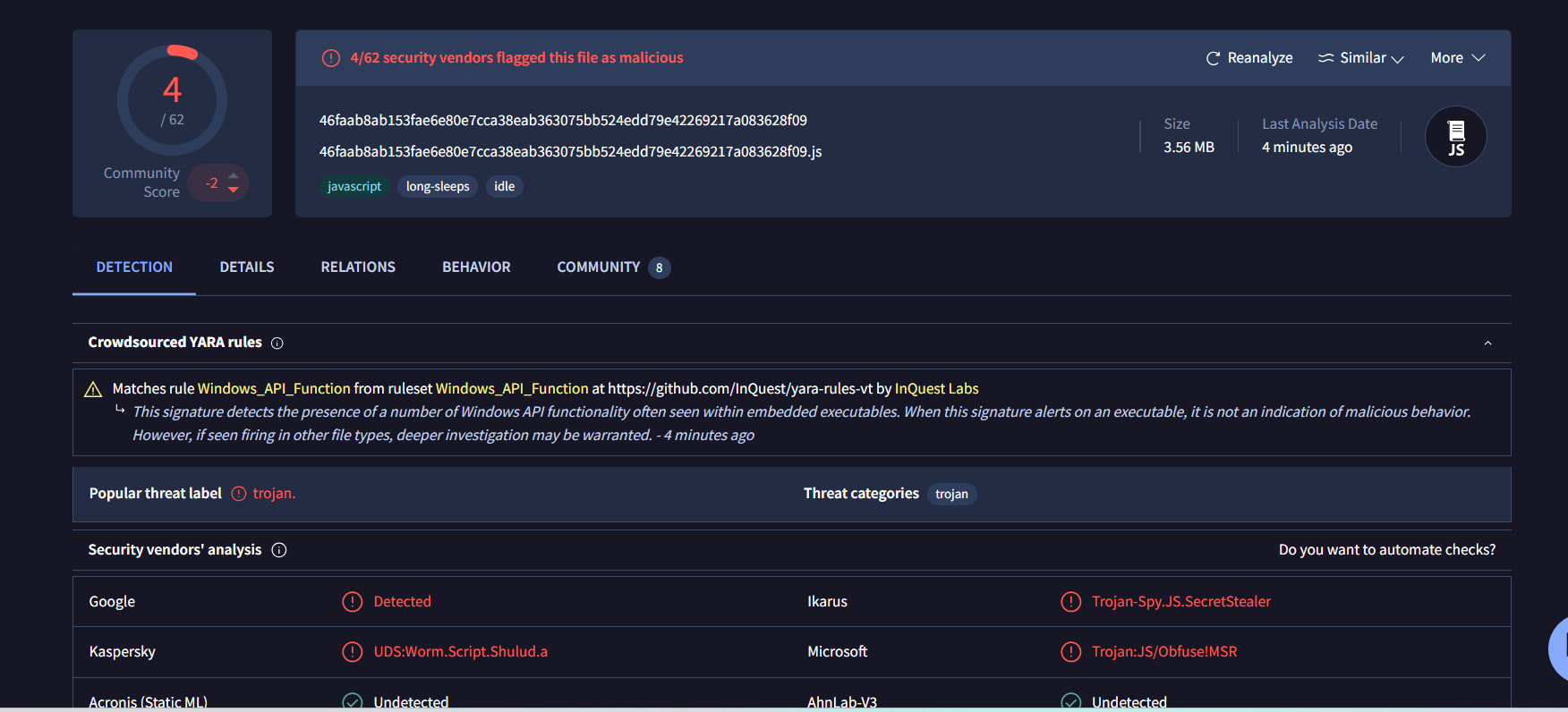Click the Kaspersky detection alert icon
The width and height of the screenshot is (1568, 712).
[353, 652]
